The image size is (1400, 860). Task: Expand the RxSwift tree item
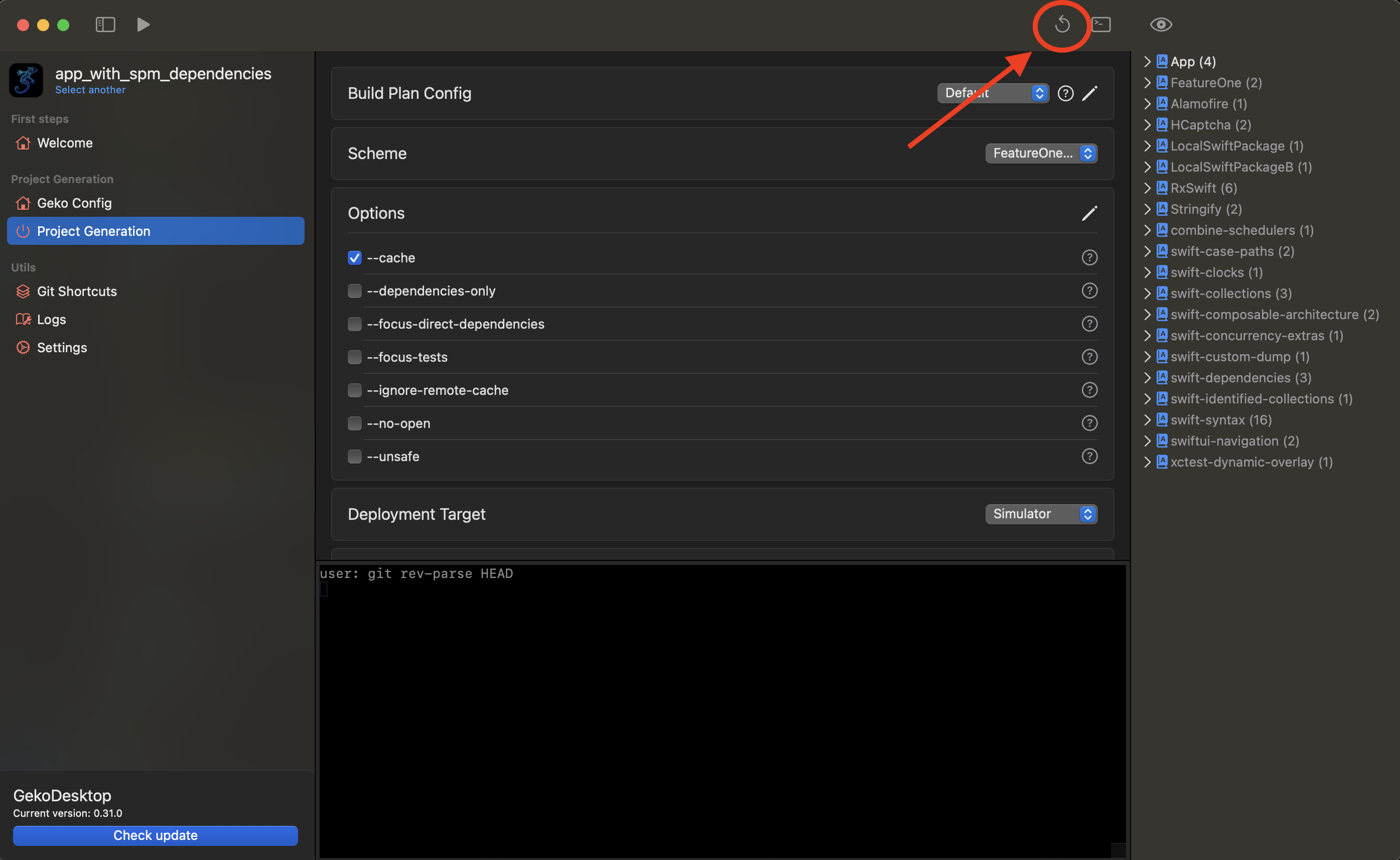1147,188
